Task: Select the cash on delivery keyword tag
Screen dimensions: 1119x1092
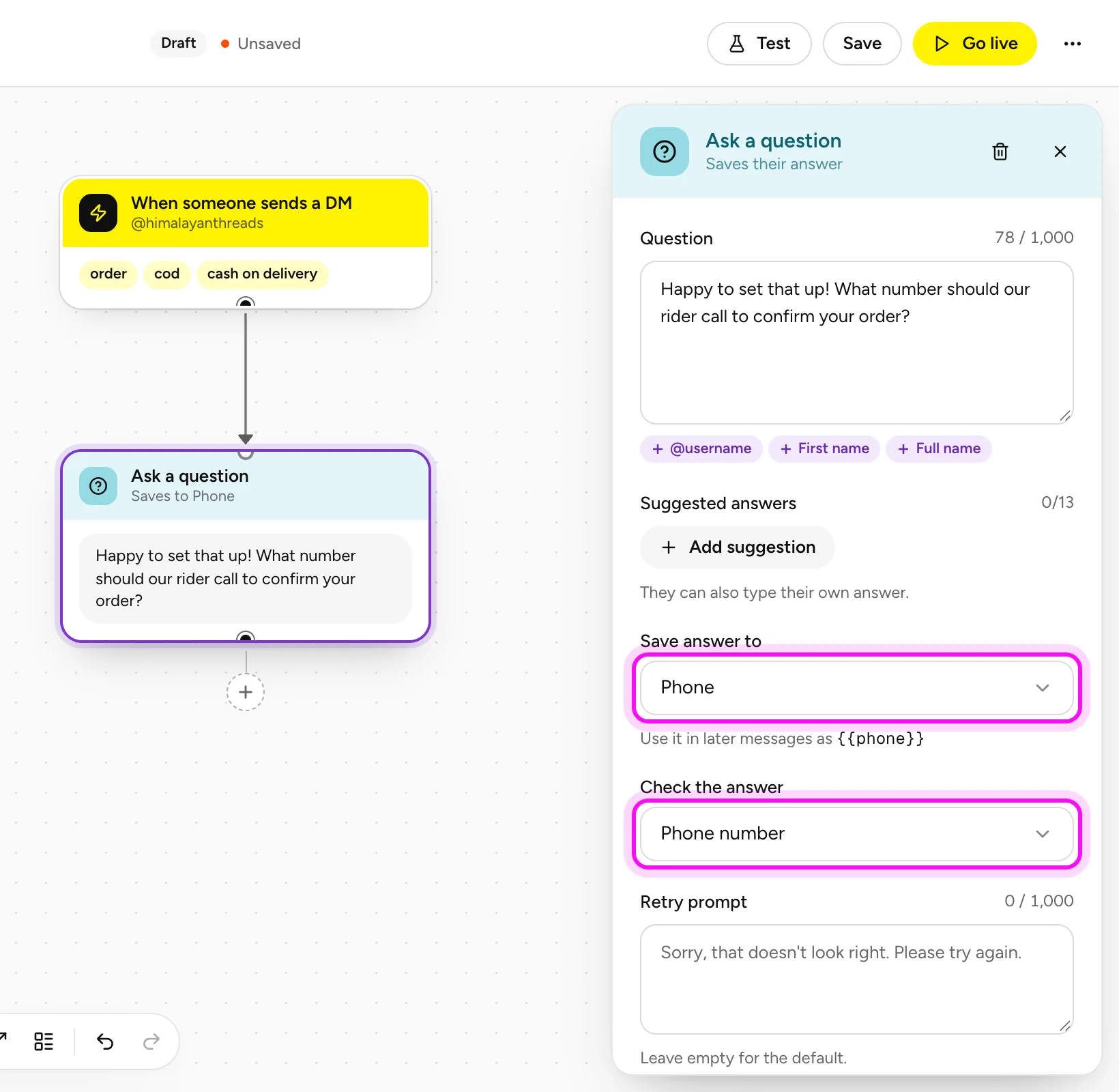Action: [263, 274]
